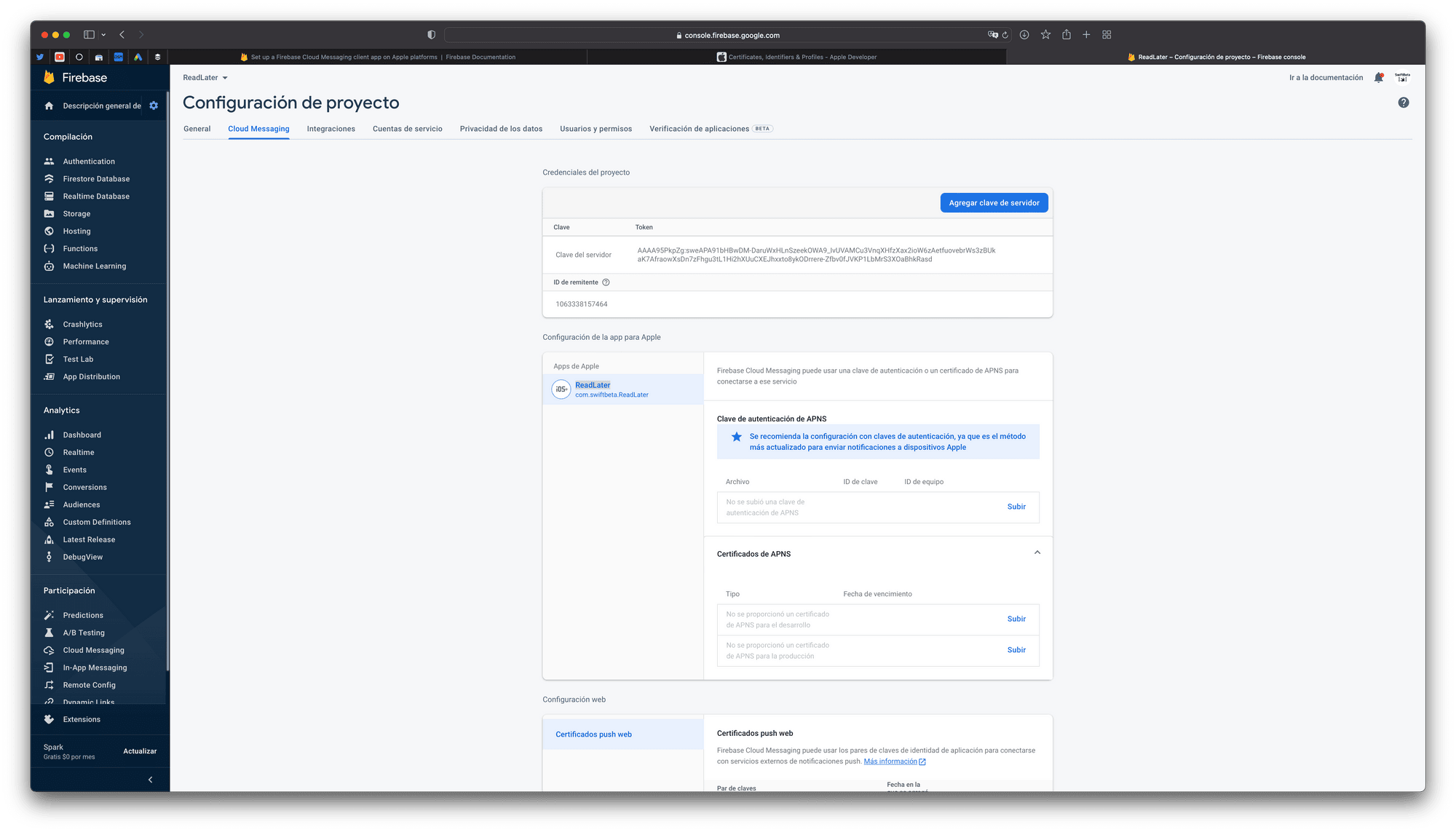Open Latest Release page
Viewport: 1456px width, 832px height.
point(89,540)
